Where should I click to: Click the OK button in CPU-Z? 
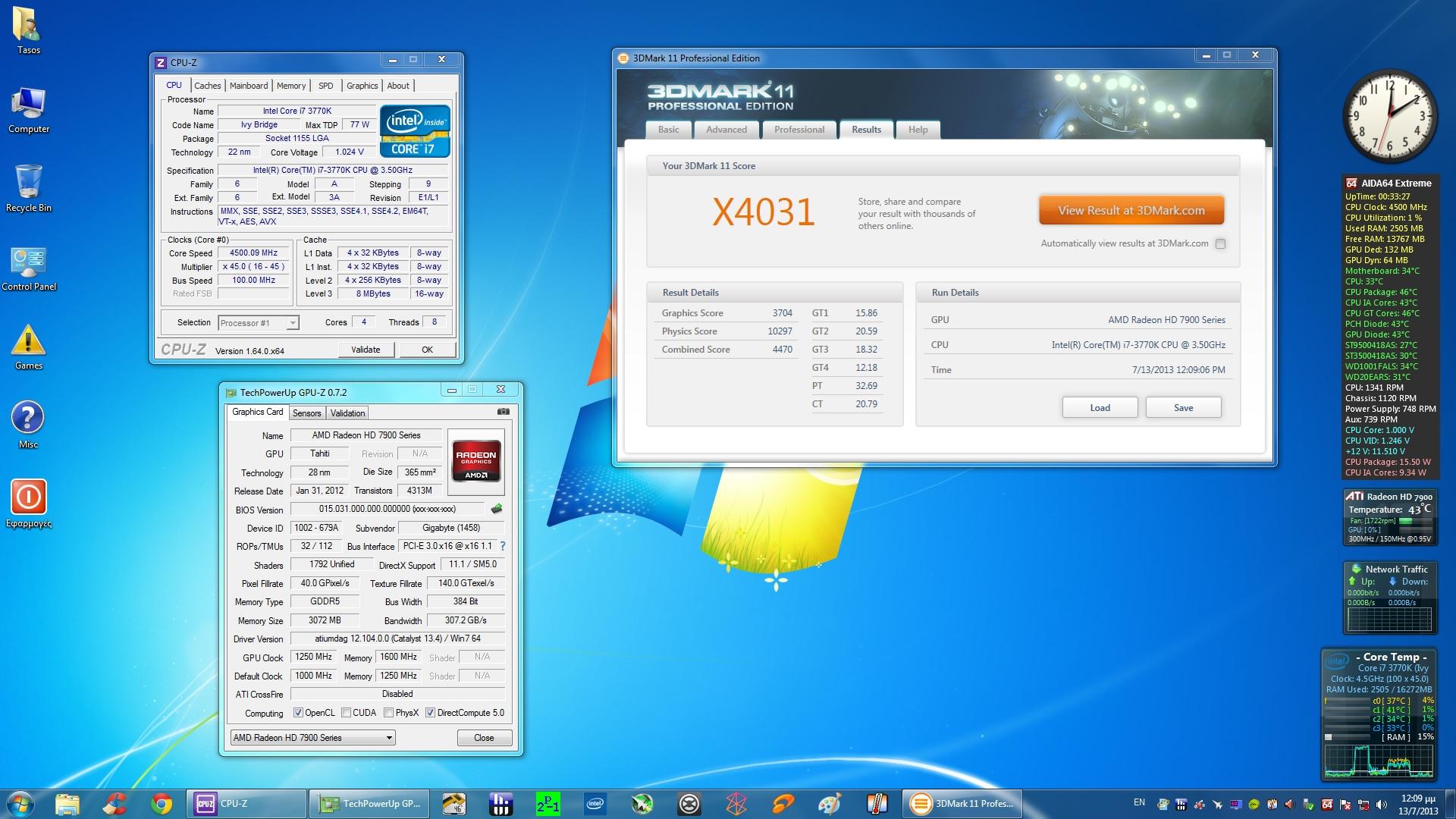(x=427, y=350)
